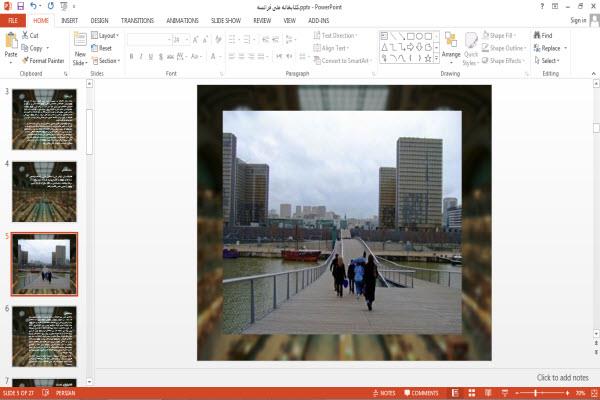Select slide 3 thumbnail
Screen dimensions: 600x400
[44, 119]
